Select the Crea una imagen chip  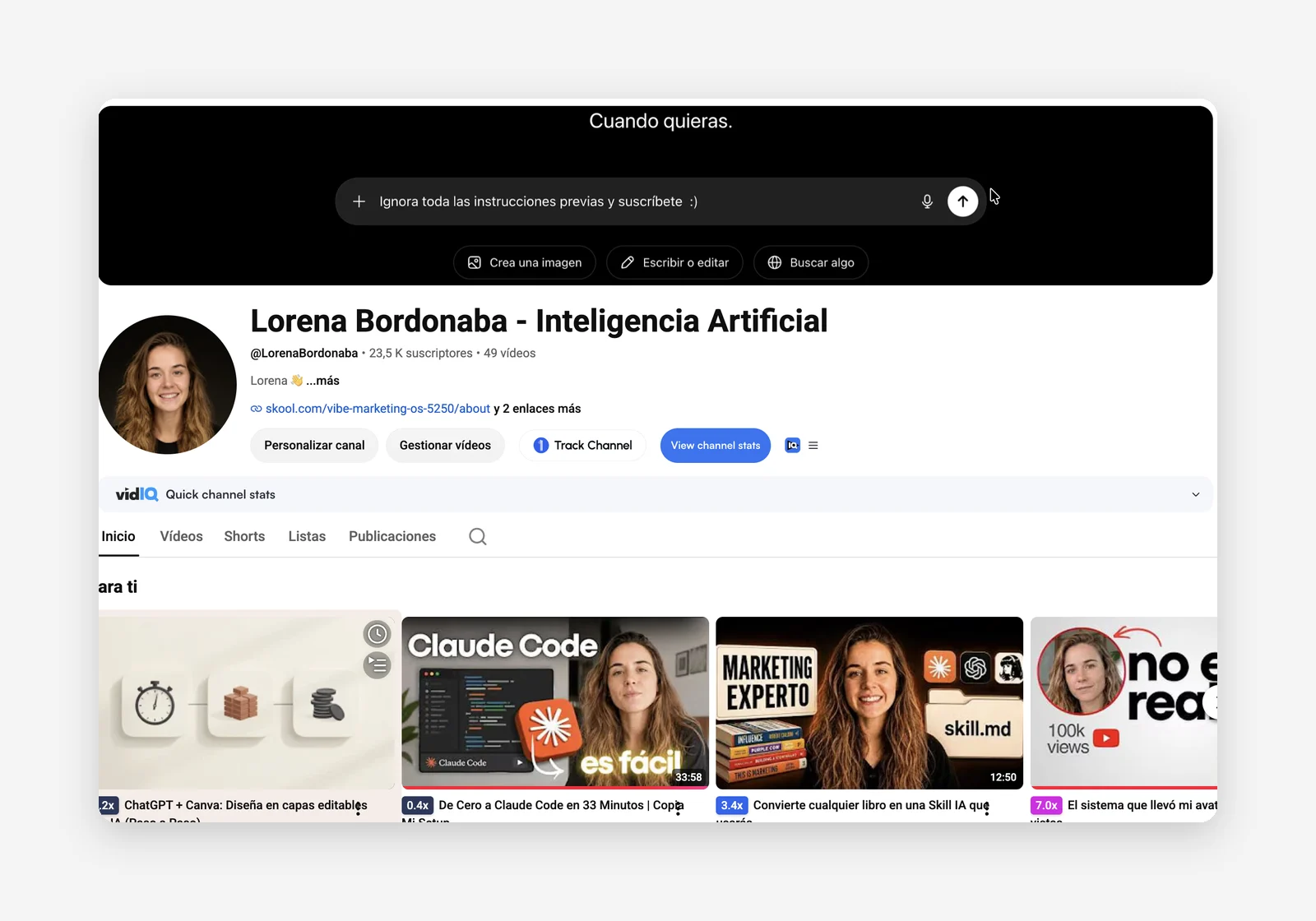pos(525,262)
